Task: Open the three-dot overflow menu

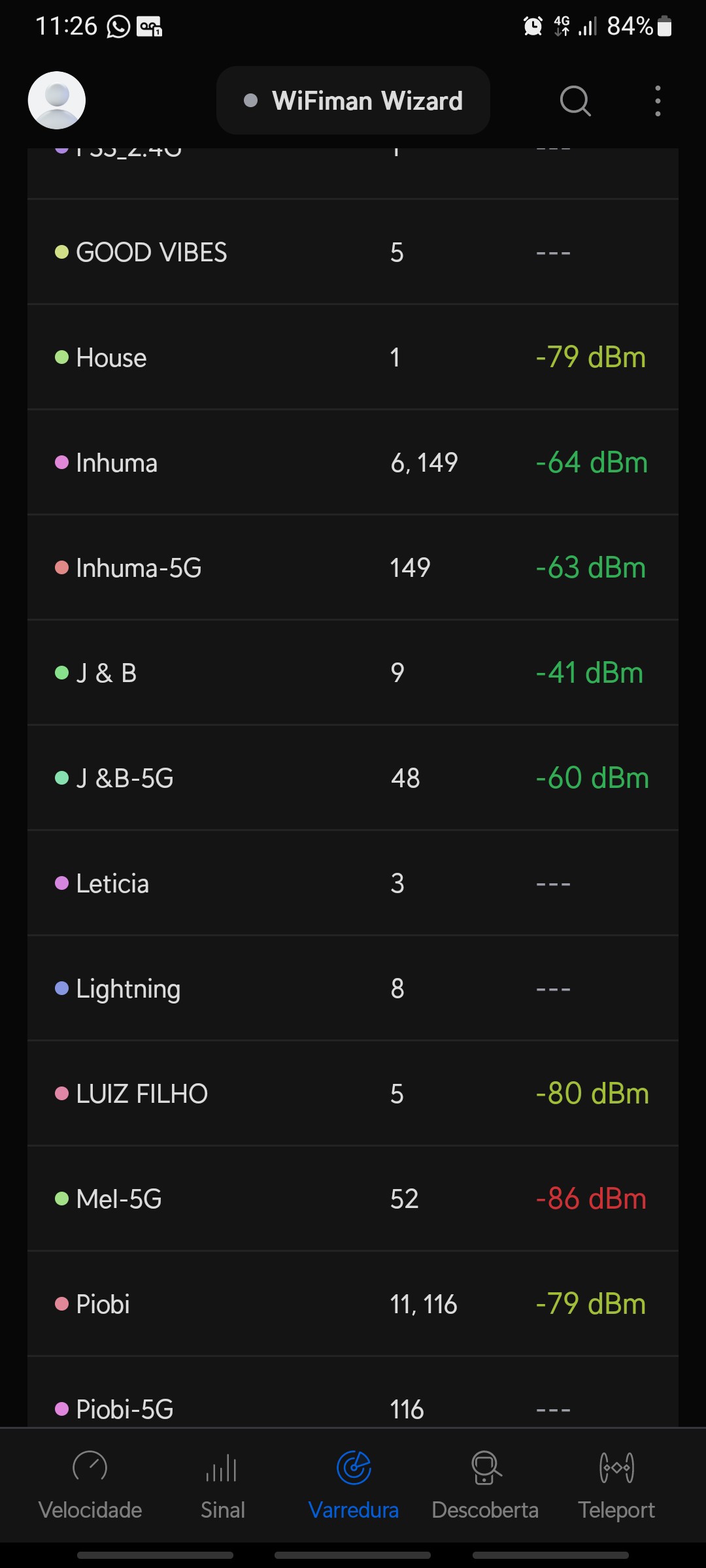Action: coord(658,101)
